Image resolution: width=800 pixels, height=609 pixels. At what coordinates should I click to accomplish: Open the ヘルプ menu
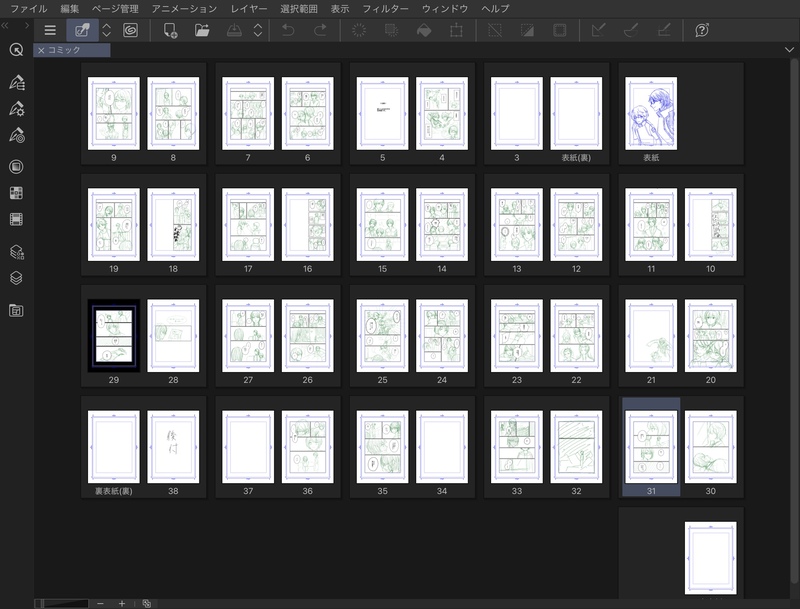pyautogui.click(x=495, y=9)
